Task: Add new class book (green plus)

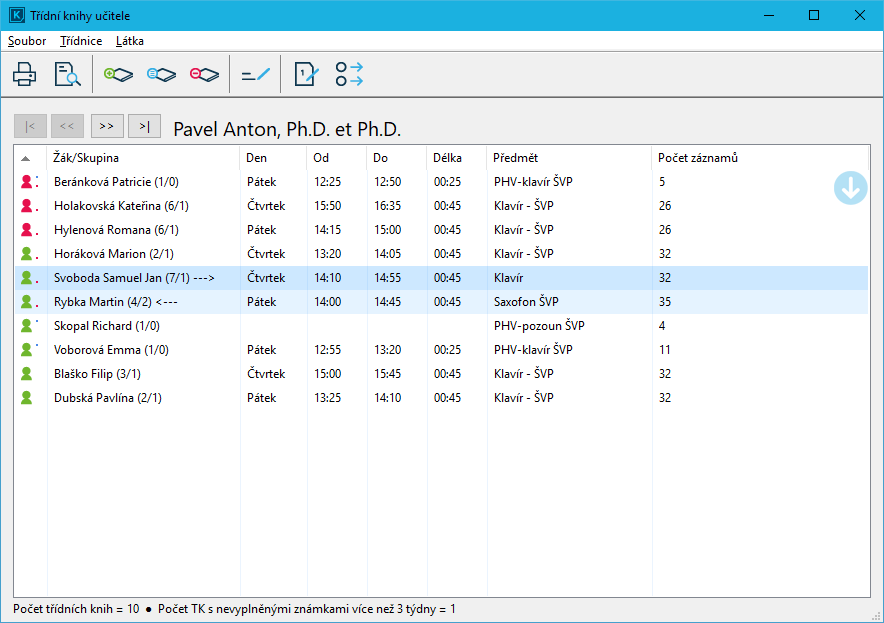Action: pyautogui.click(x=118, y=74)
